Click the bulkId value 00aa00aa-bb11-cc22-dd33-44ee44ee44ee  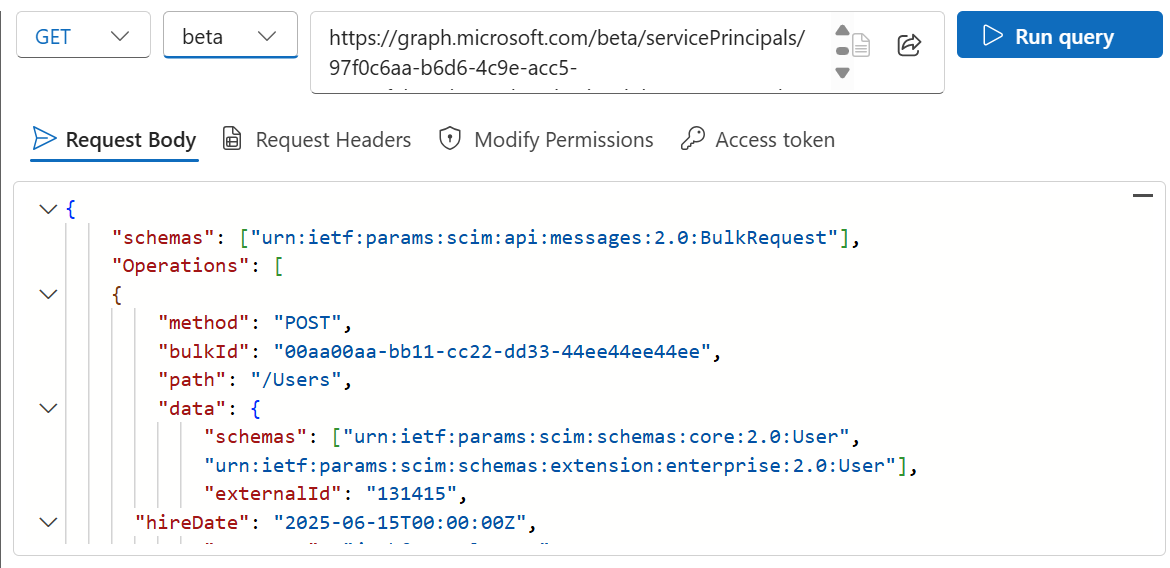491,352
